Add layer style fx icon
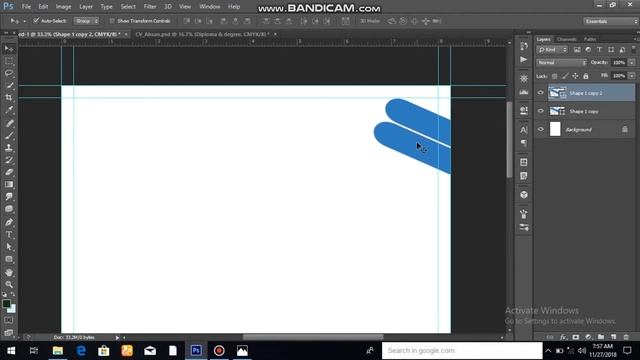 tap(563, 337)
